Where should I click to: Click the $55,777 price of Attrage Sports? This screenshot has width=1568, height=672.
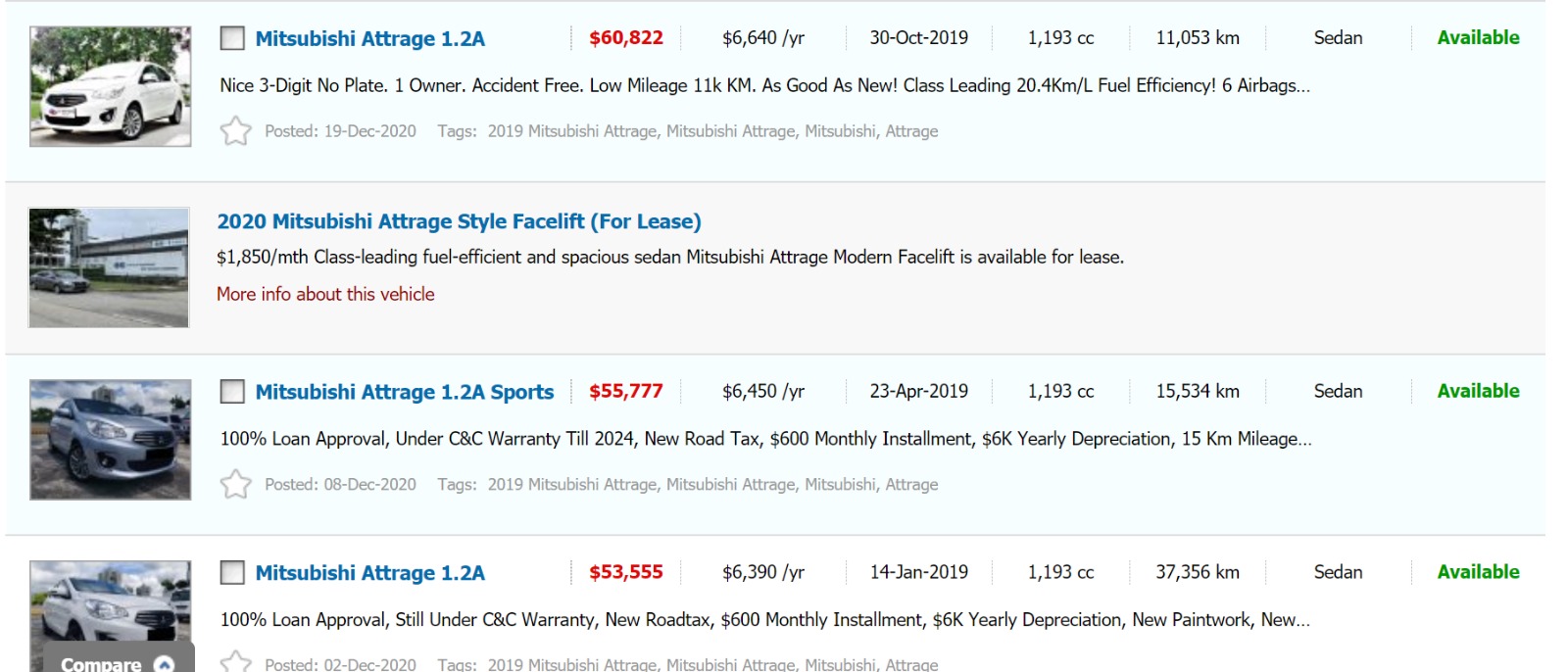point(625,392)
